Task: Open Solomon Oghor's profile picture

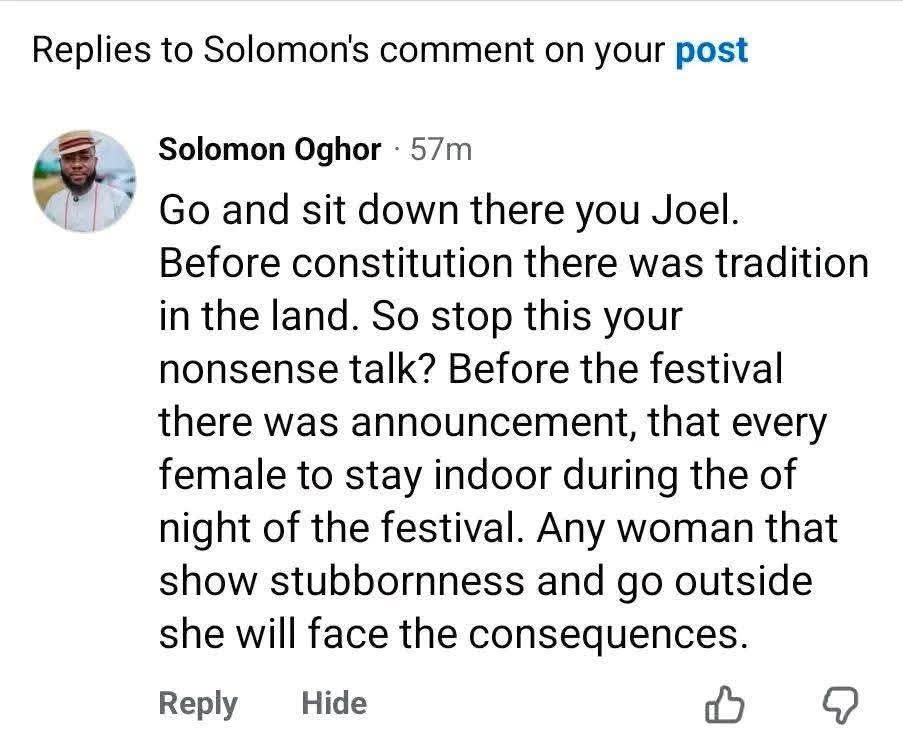Action: pyautogui.click(x=84, y=180)
